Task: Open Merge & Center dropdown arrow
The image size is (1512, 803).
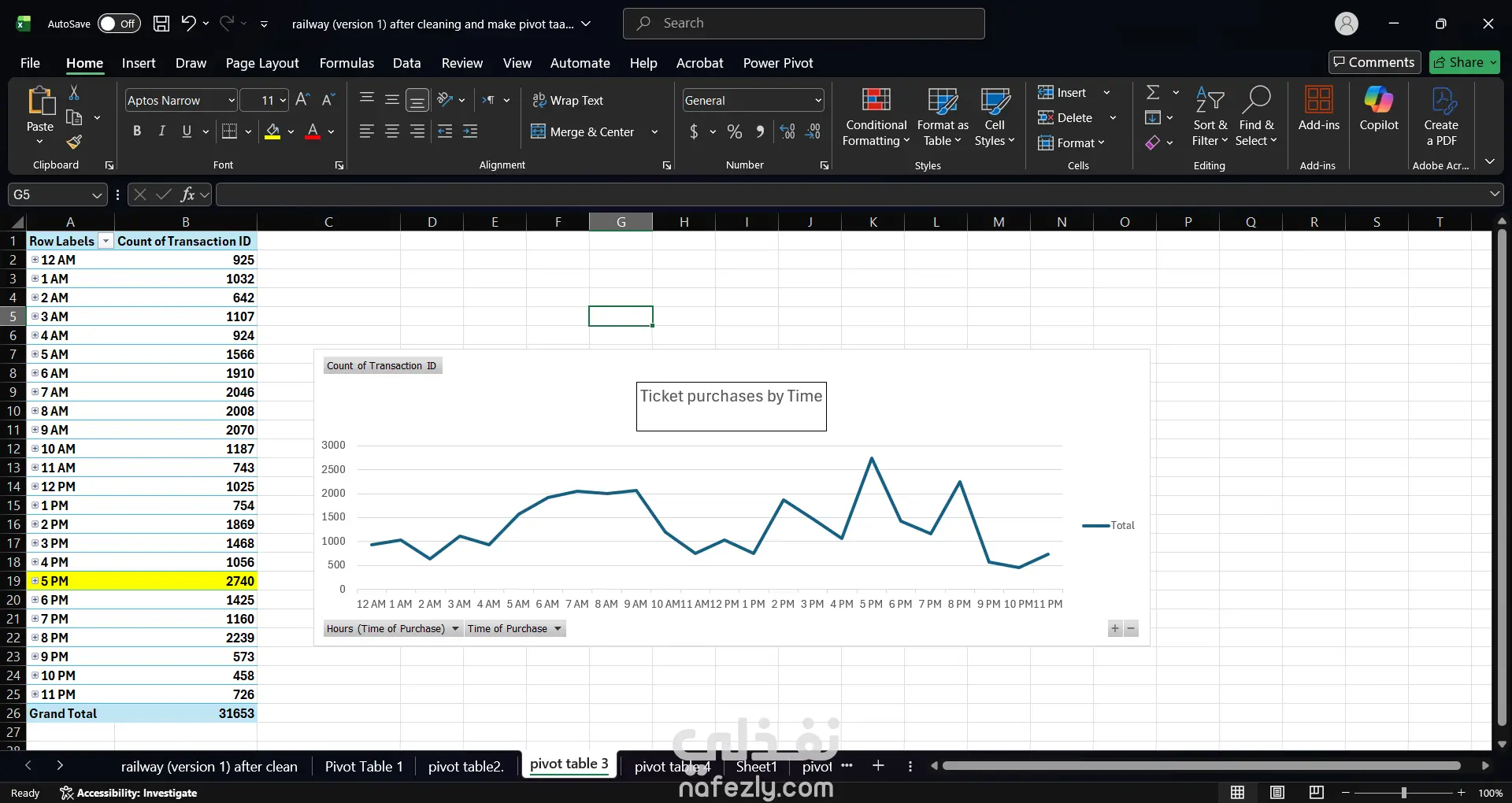Action: 654,131
